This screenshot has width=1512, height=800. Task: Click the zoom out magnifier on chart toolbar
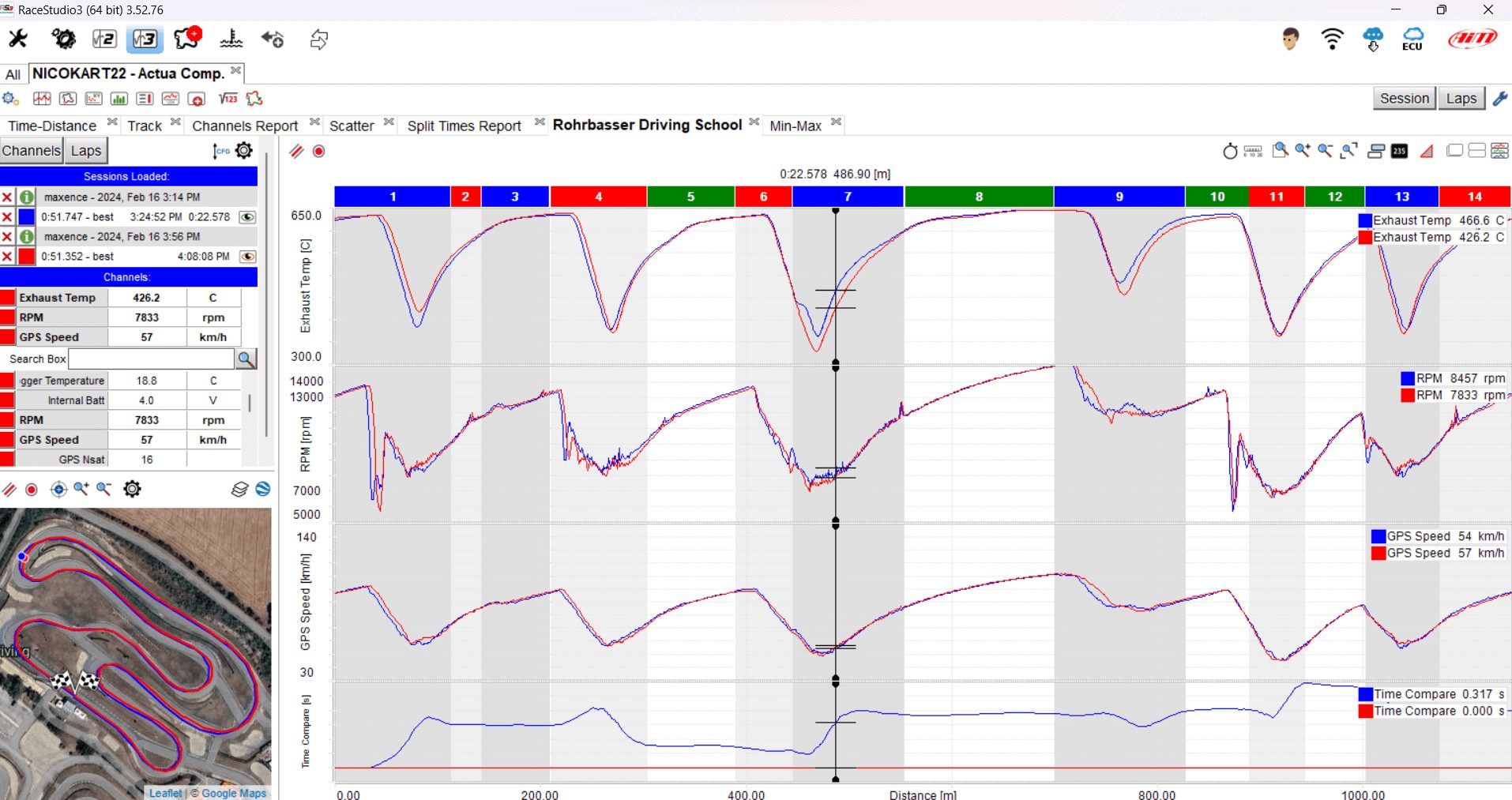pos(1326,150)
